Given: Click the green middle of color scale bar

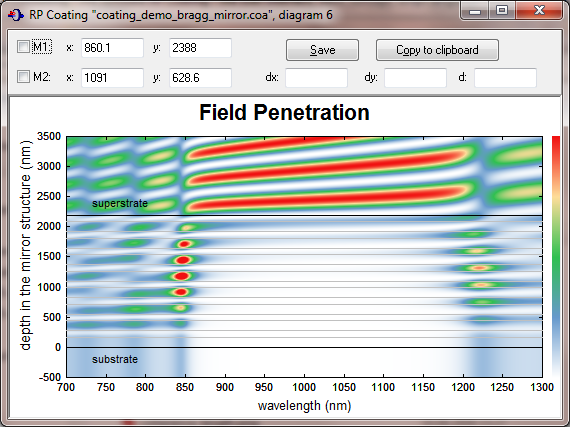Looking at the screenshot, I should pyautogui.click(x=556, y=254).
